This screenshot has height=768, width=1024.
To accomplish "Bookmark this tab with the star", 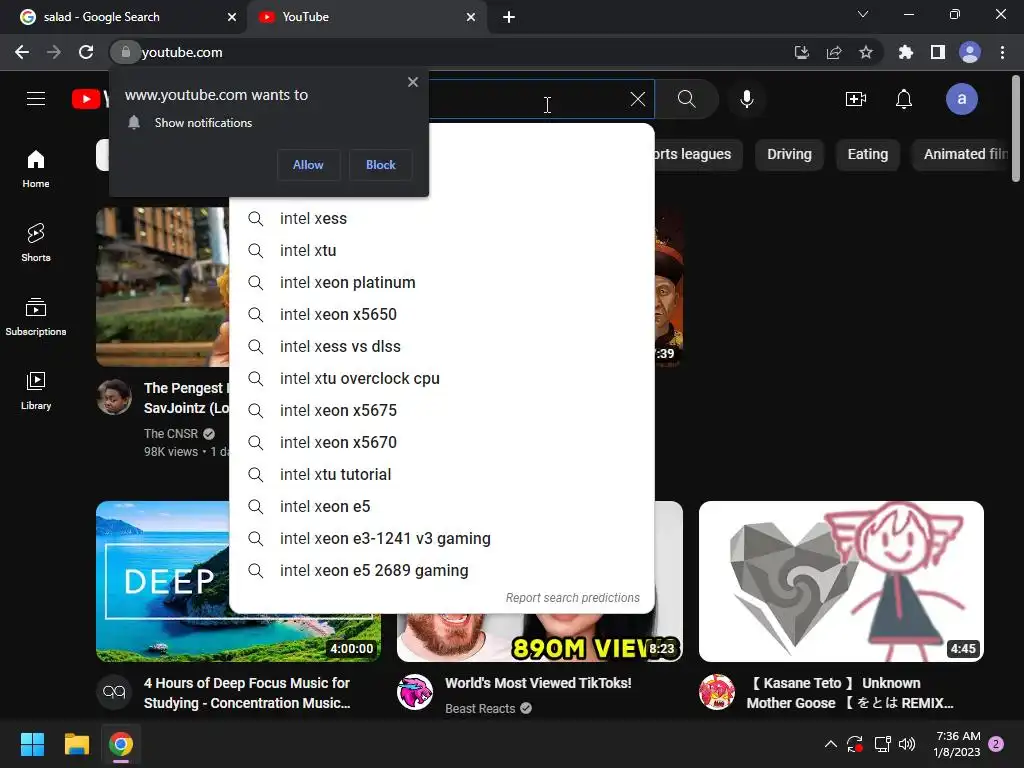I will tap(866, 52).
